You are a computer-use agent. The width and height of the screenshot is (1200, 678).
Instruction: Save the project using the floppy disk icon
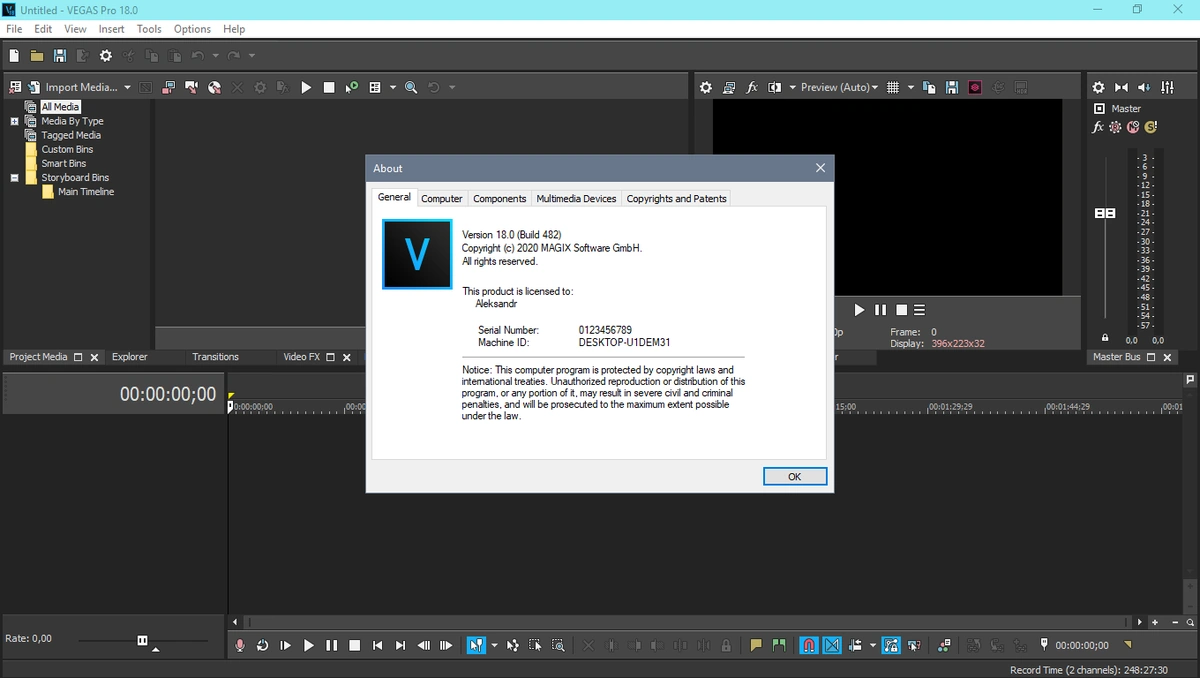pos(60,56)
